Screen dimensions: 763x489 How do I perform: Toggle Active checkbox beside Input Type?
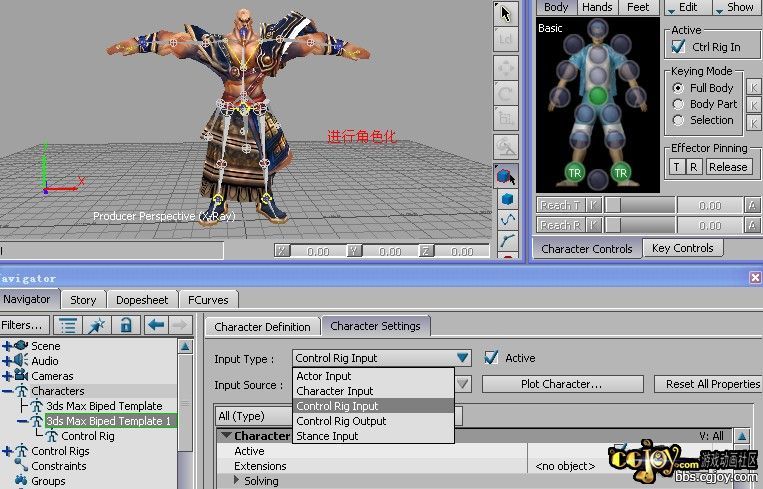(x=491, y=358)
